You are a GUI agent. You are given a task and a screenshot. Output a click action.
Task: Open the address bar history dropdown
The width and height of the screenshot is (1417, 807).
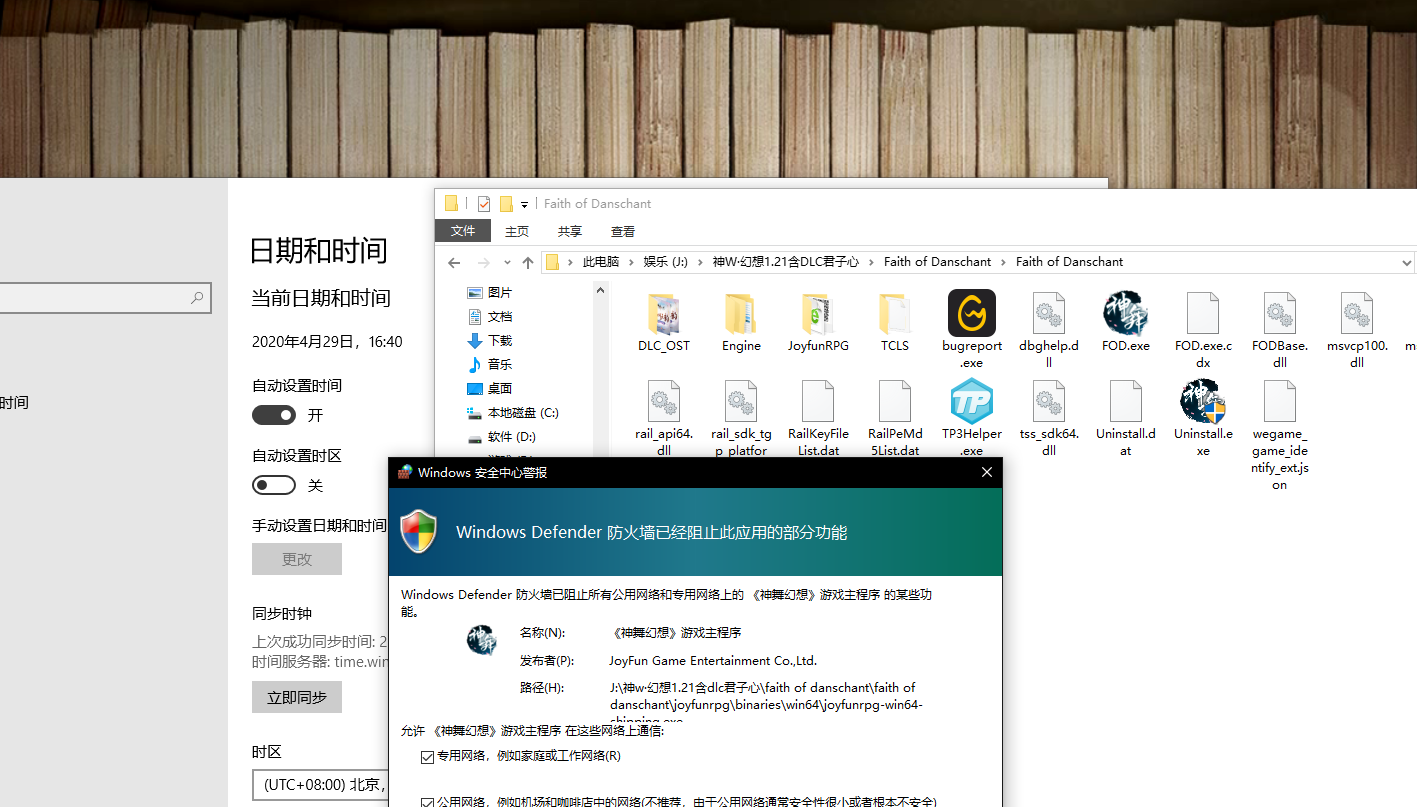(x=1406, y=263)
